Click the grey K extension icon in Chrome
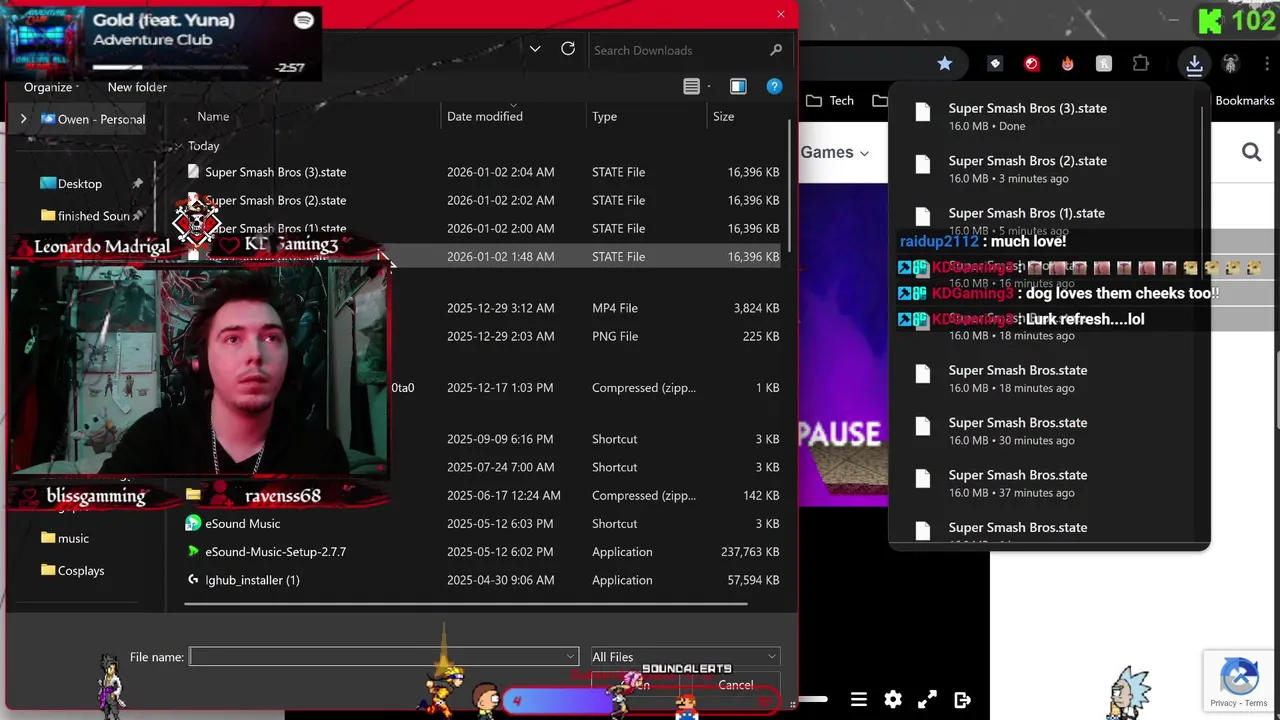Image resolution: width=1280 pixels, height=720 pixels. coord(1104,64)
